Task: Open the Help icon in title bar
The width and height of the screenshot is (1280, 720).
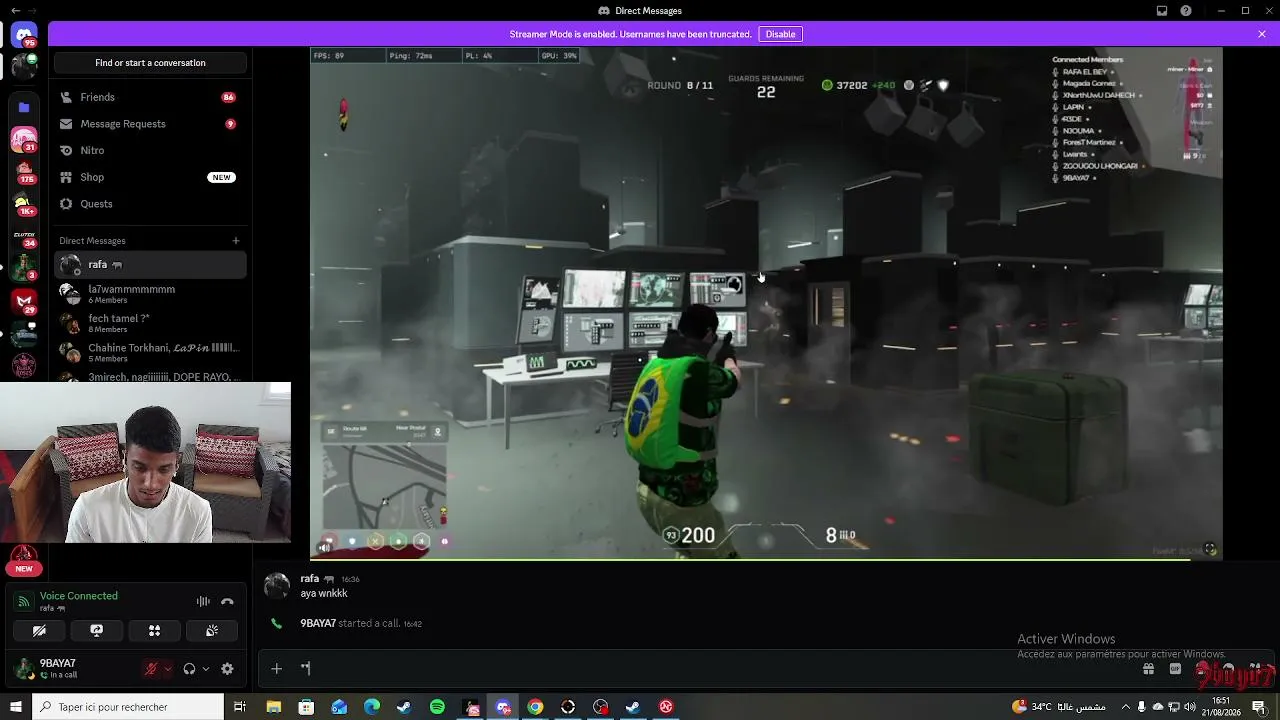Action: coord(1186,11)
